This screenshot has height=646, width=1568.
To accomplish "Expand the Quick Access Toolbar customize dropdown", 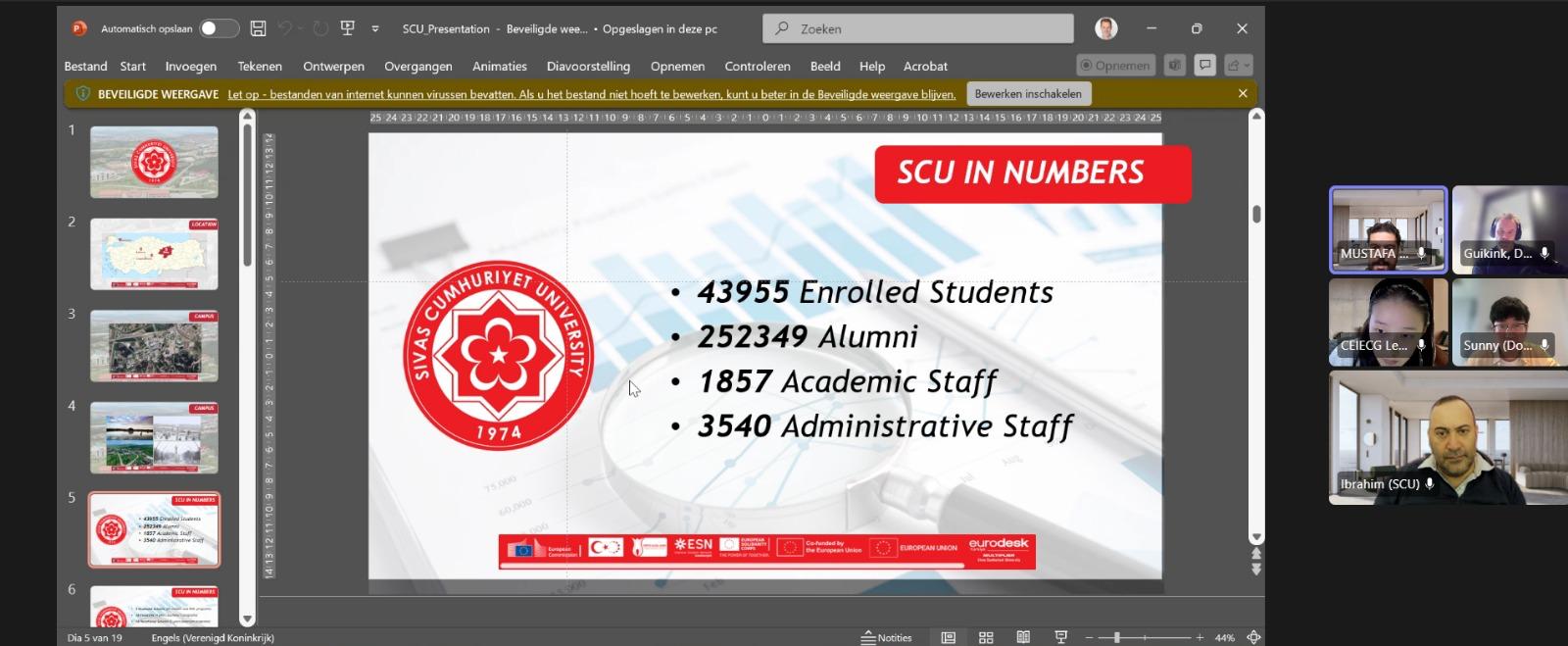I will click(375, 29).
